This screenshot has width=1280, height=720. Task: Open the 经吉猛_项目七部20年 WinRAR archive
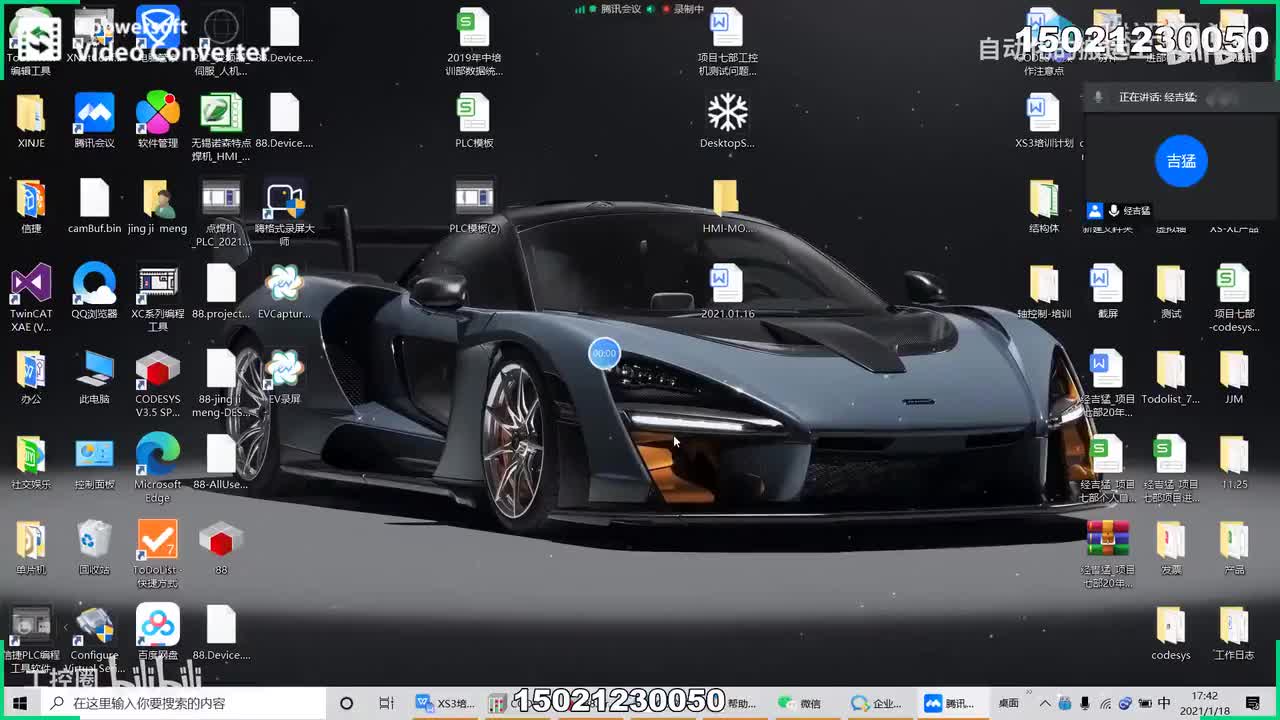(1107, 554)
